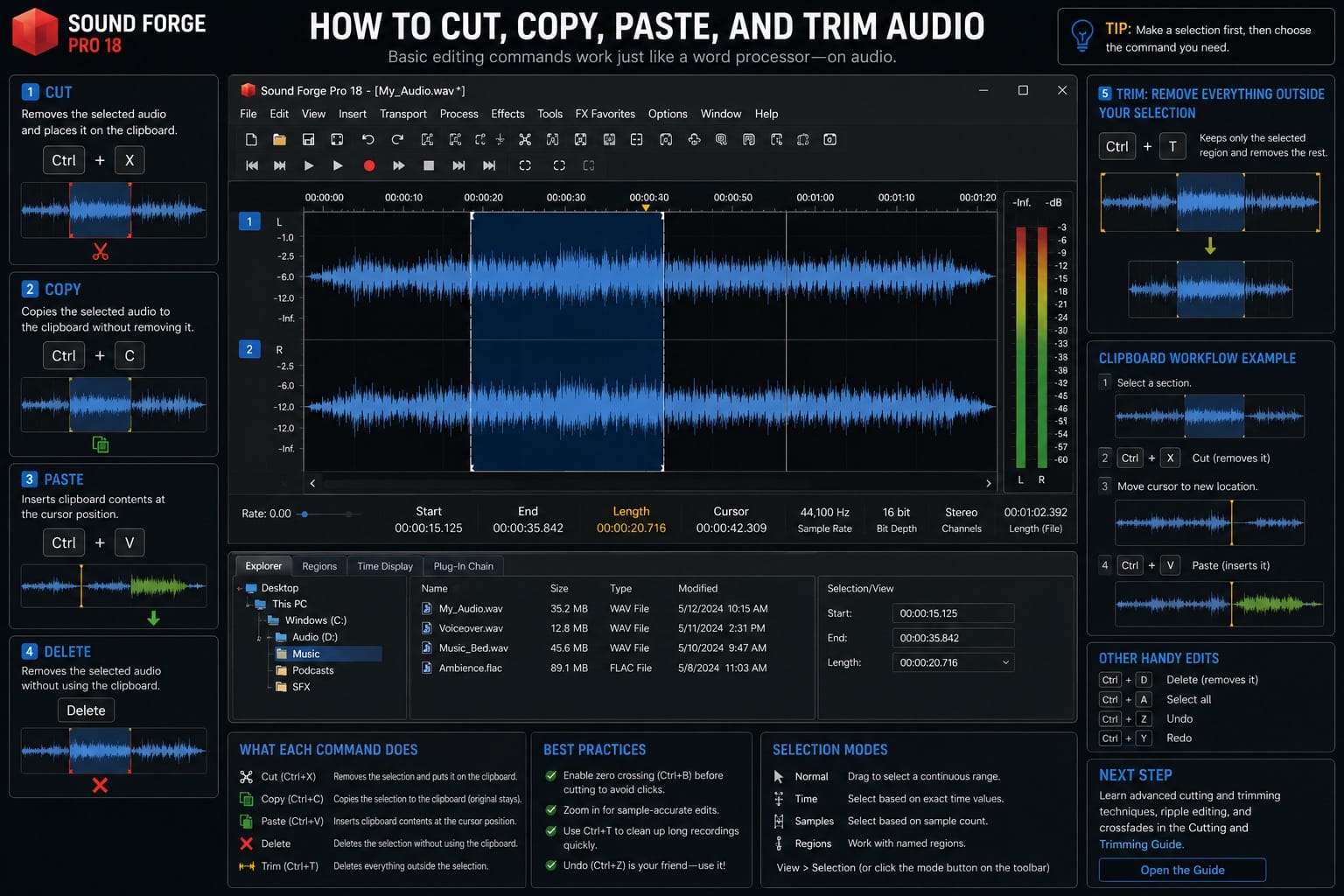Screen dimensions: 1344x896
Task: Click the Go to Start transport button
Action: (252, 165)
